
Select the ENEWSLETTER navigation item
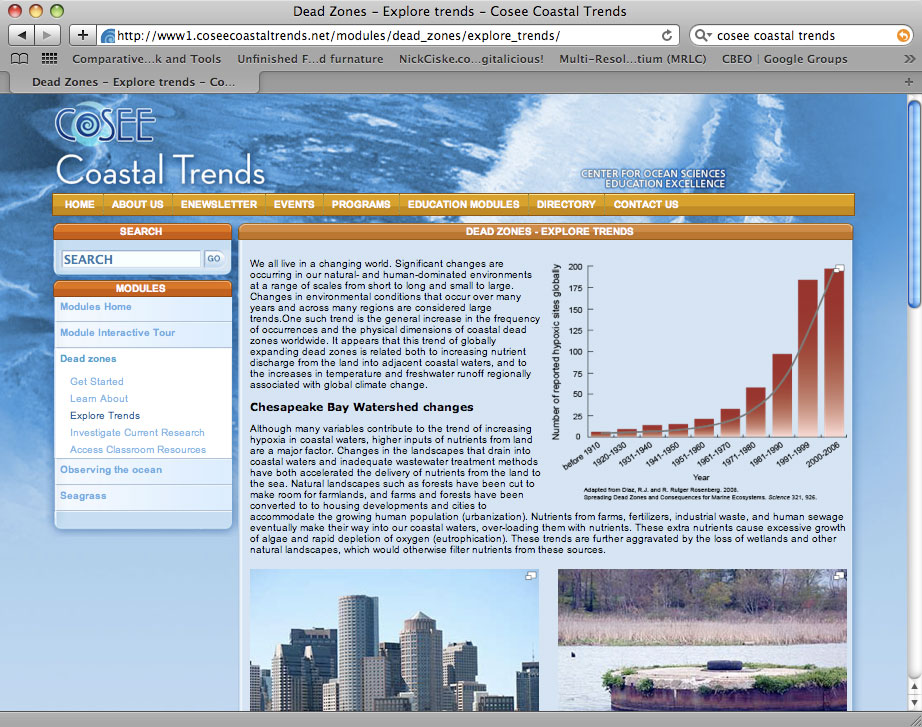click(218, 204)
